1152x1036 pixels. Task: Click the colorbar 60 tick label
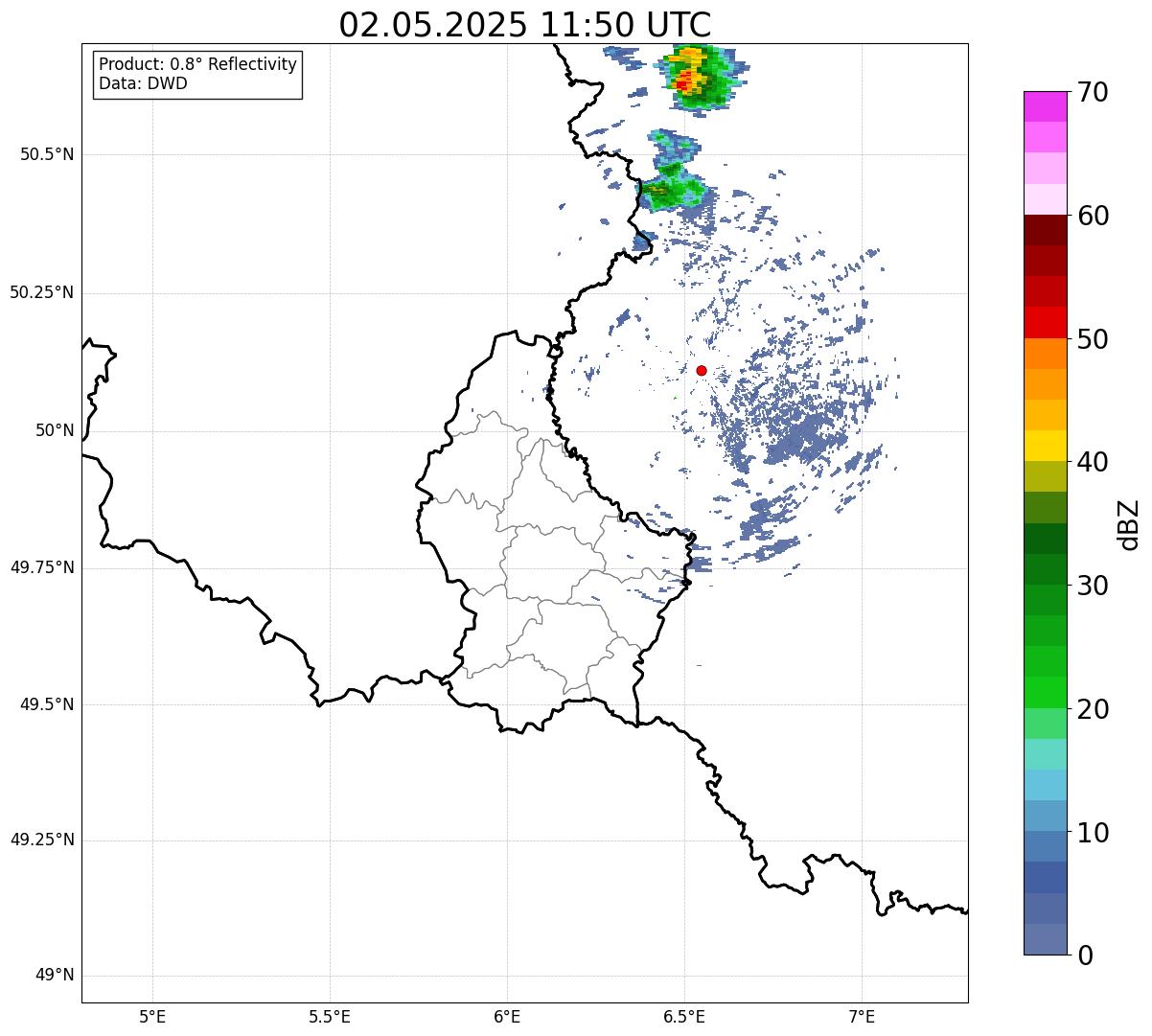point(1093,216)
